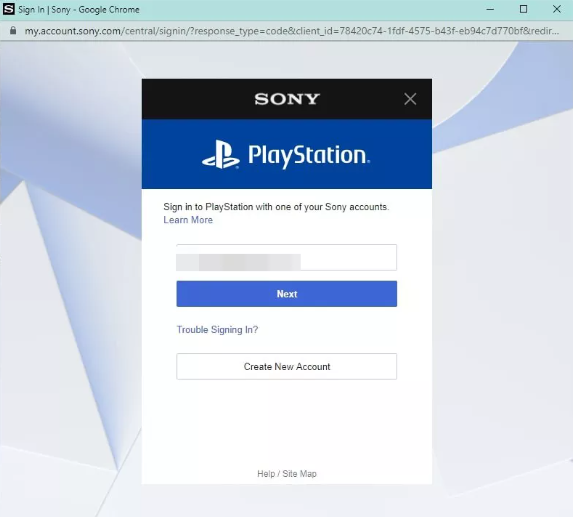Viewport: 573px width, 517px height.
Task: Open the Trouble Signing In? link
Action: pos(217,330)
